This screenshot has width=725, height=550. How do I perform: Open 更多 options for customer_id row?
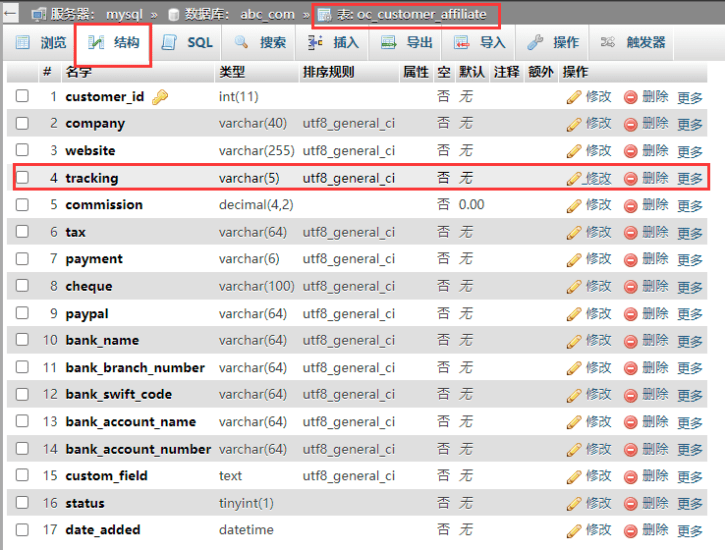tap(690, 98)
